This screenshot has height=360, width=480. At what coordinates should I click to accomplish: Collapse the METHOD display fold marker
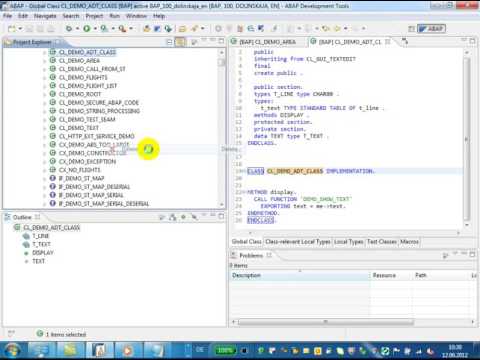point(245,192)
